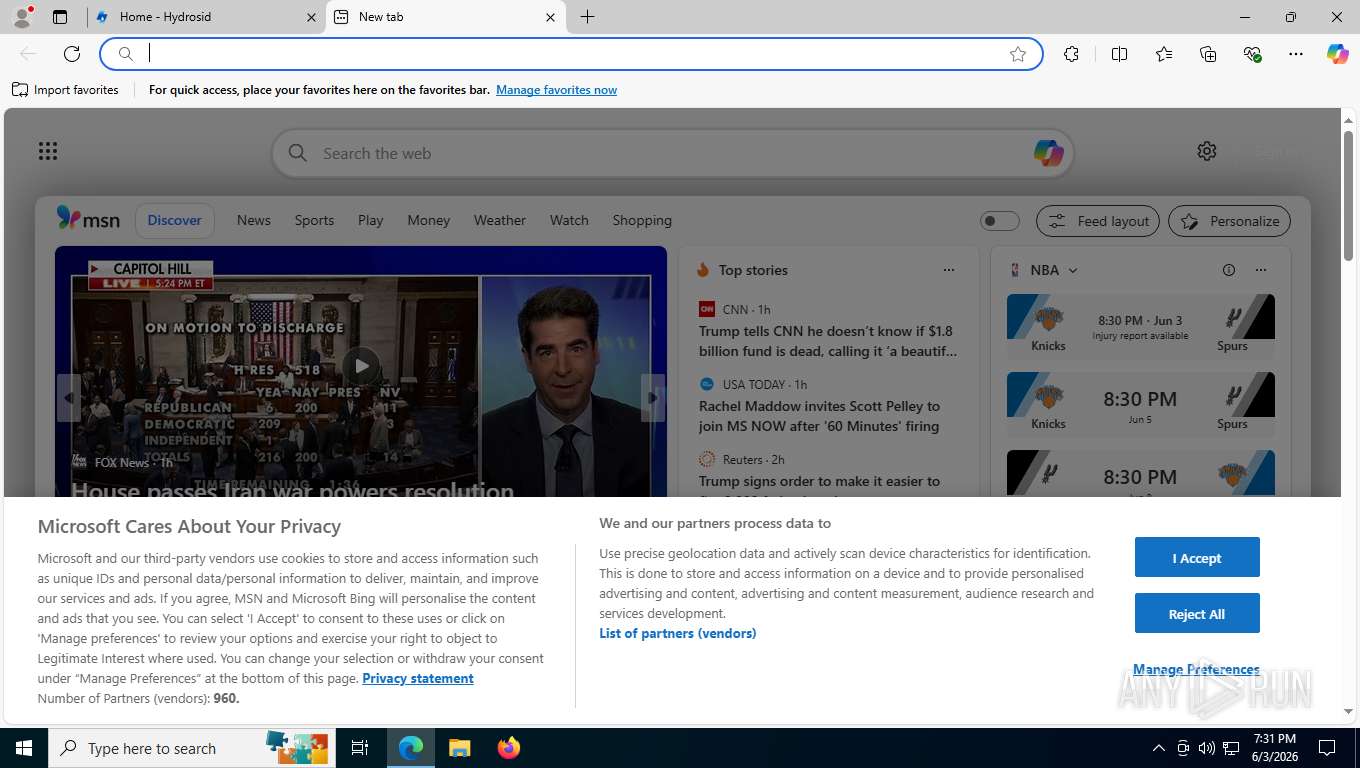
Task: Open List of partners (vendors) link
Action: [678, 633]
